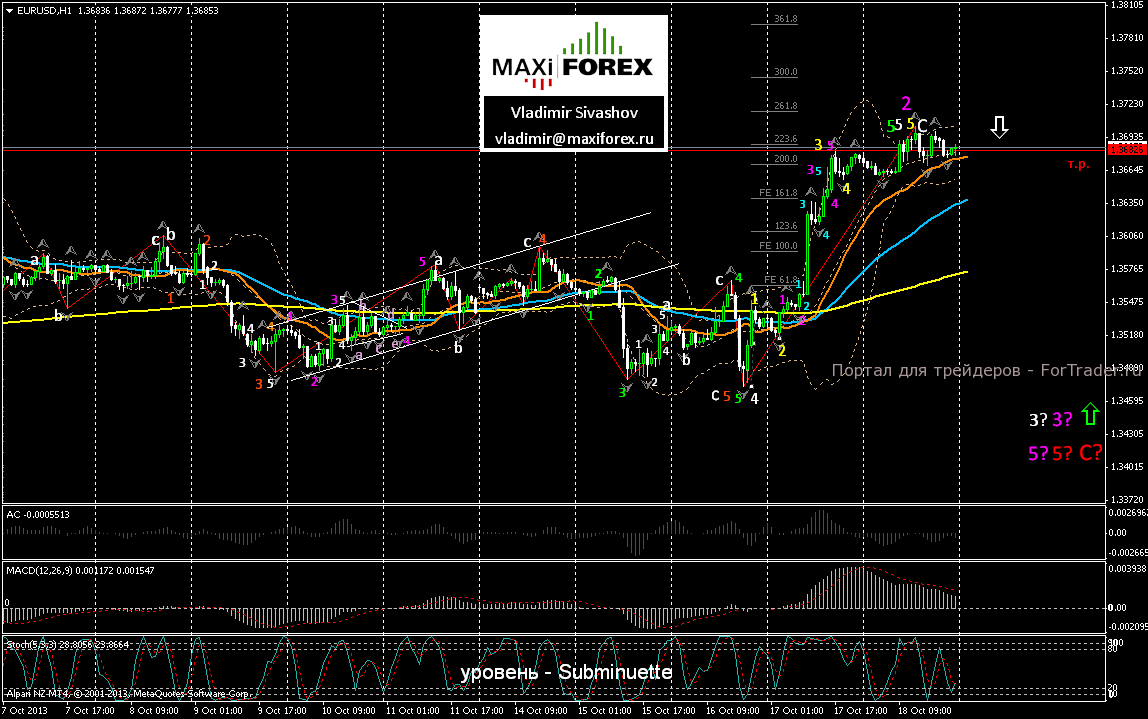The width and height of the screenshot is (1148, 719).
Task: Click the magenta 5? wave label
Action: pyautogui.click(x=1038, y=454)
